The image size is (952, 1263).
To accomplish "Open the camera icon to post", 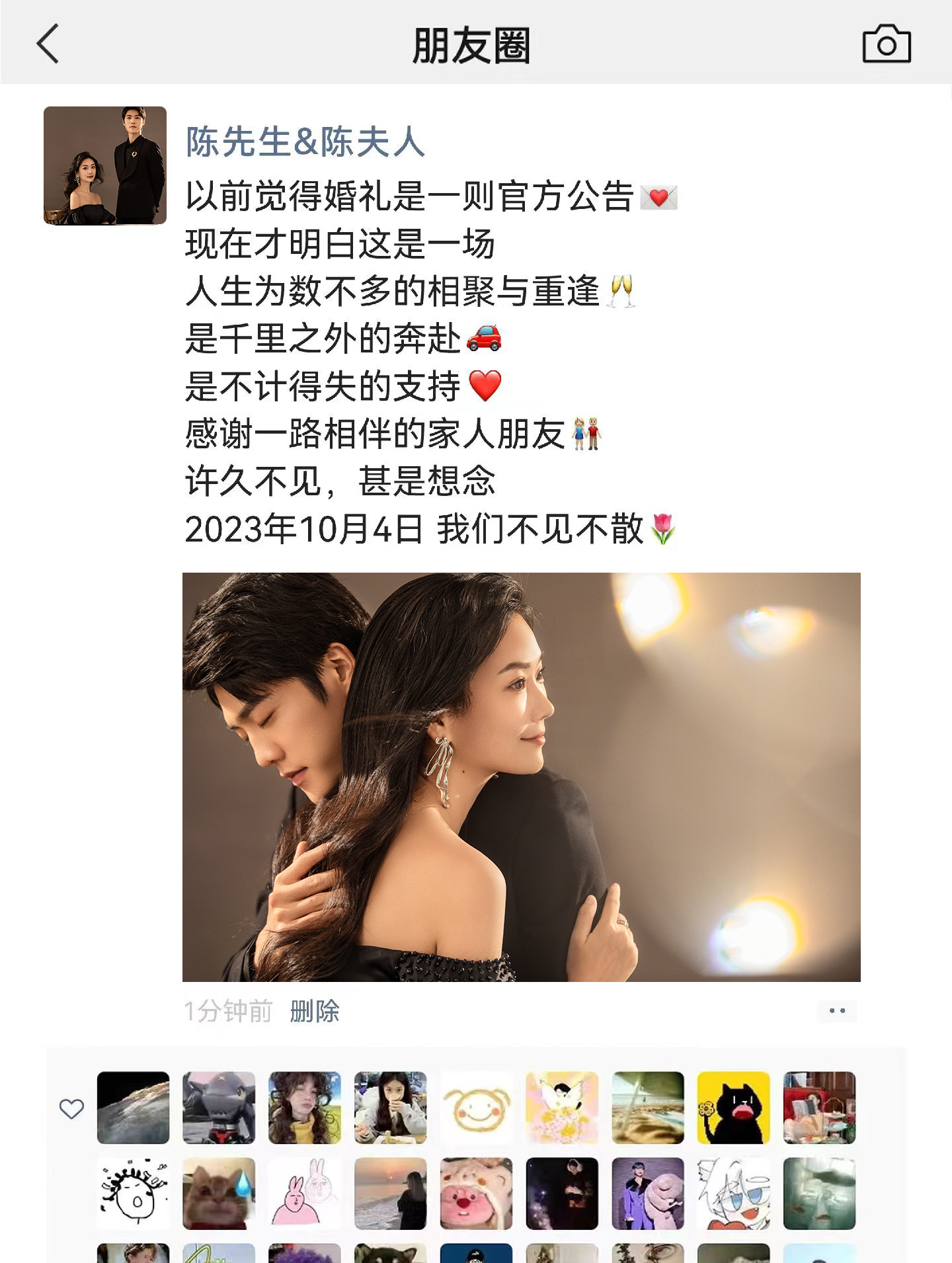I will [x=887, y=44].
